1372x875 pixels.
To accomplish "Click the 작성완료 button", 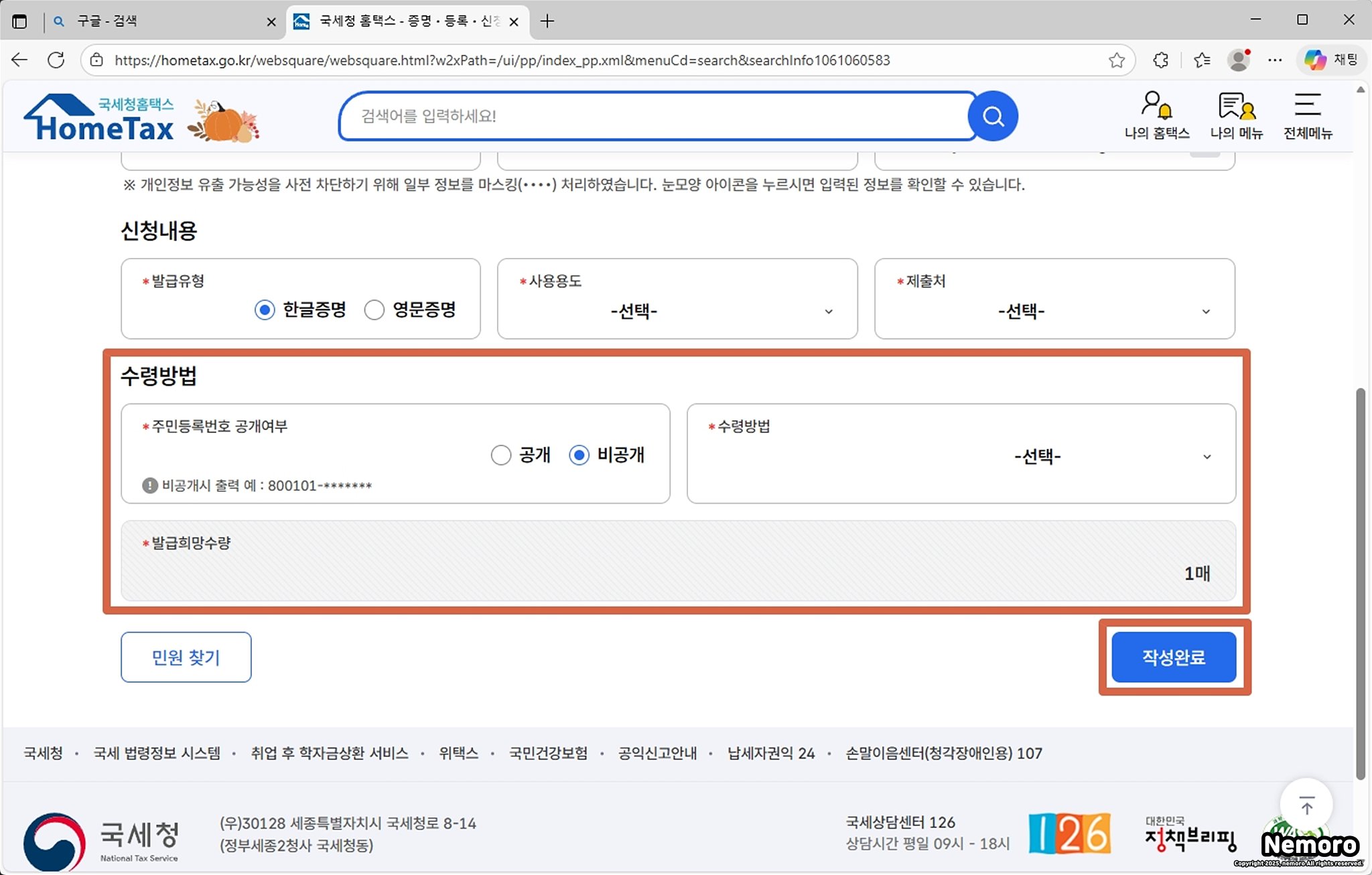I will pos(1174,657).
